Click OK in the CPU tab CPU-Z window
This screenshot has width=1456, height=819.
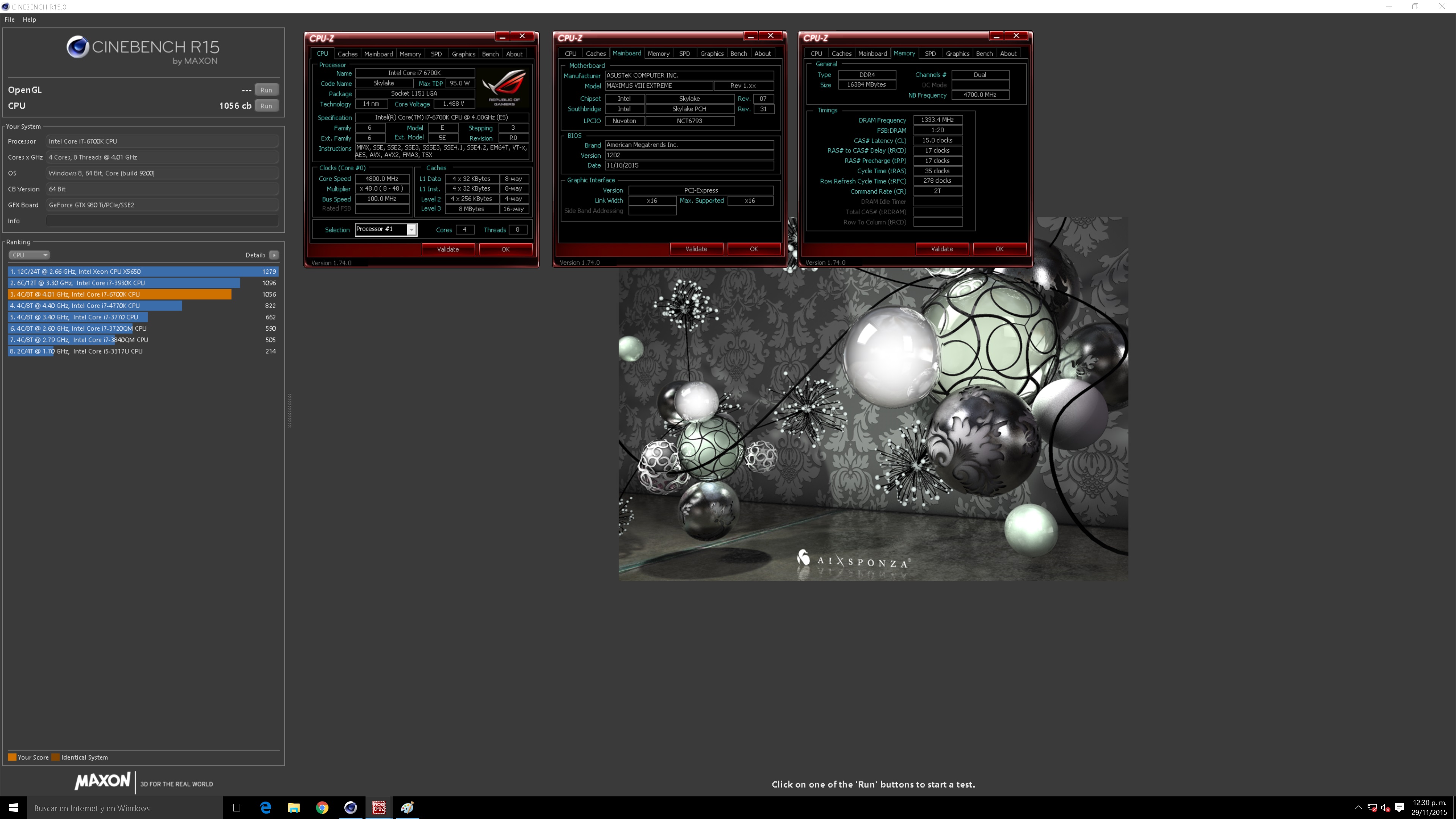coord(505,249)
